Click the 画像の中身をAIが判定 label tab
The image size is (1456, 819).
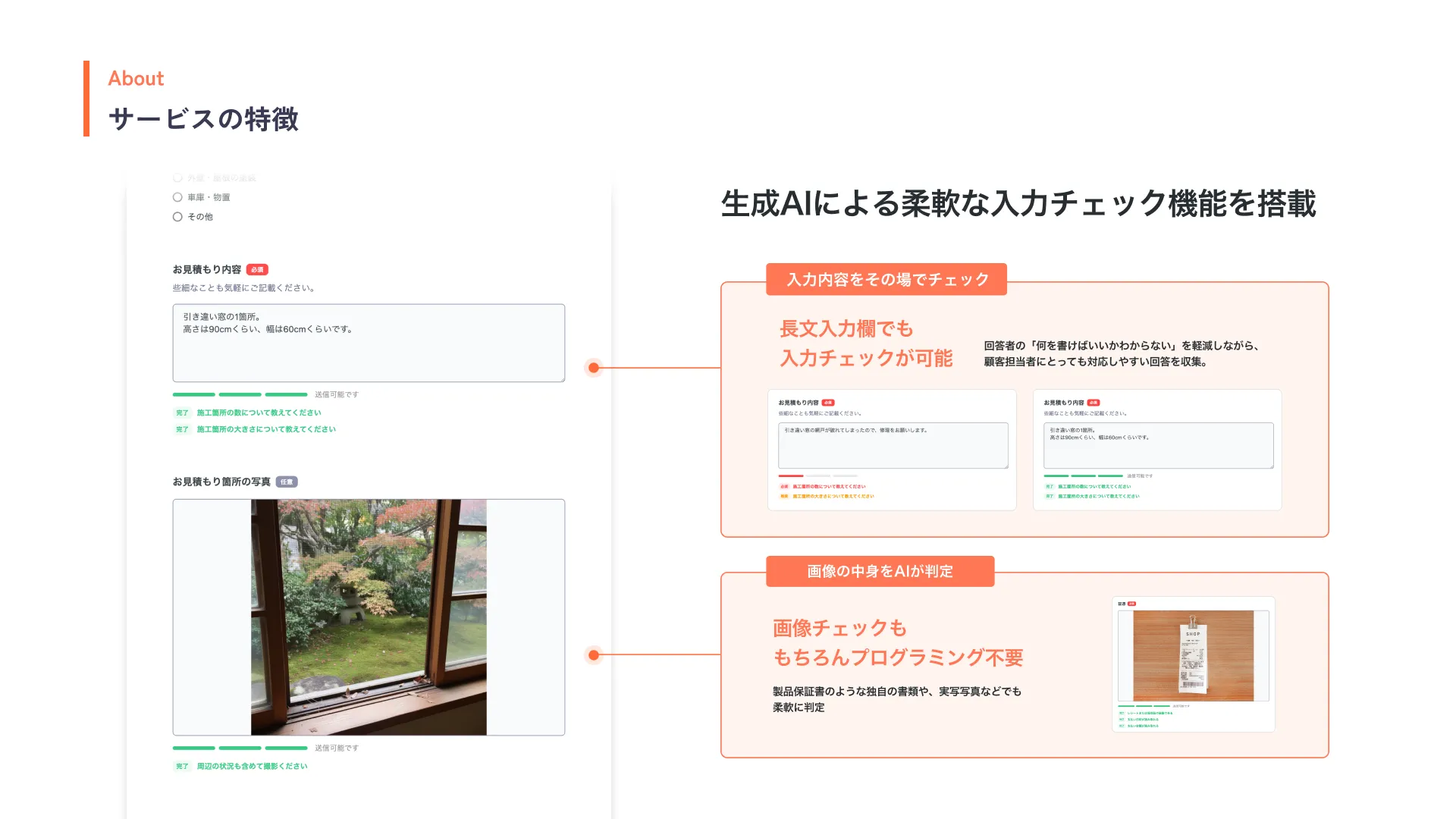pos(880,572)
